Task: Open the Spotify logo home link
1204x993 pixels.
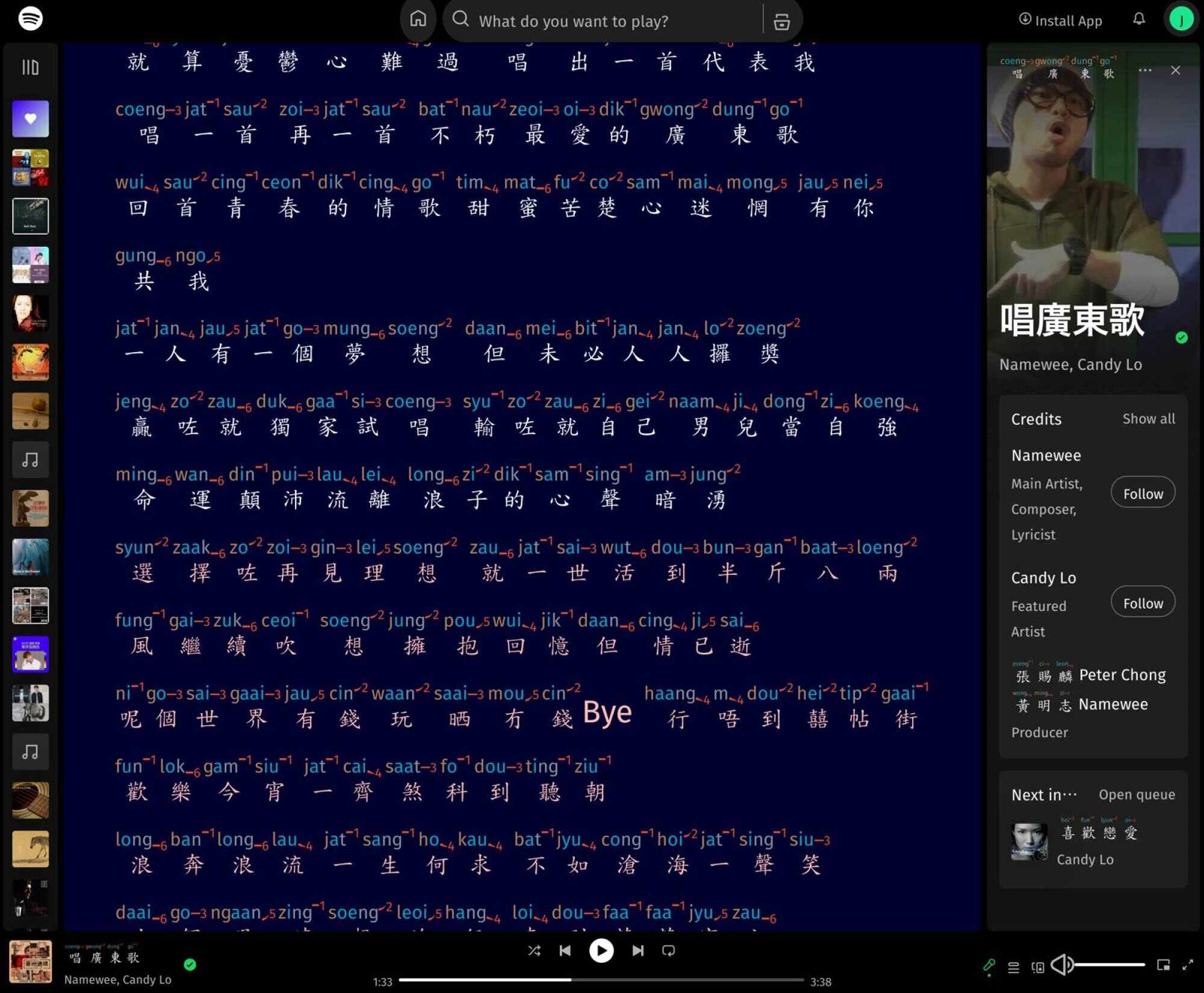Action: coord(30,18)
